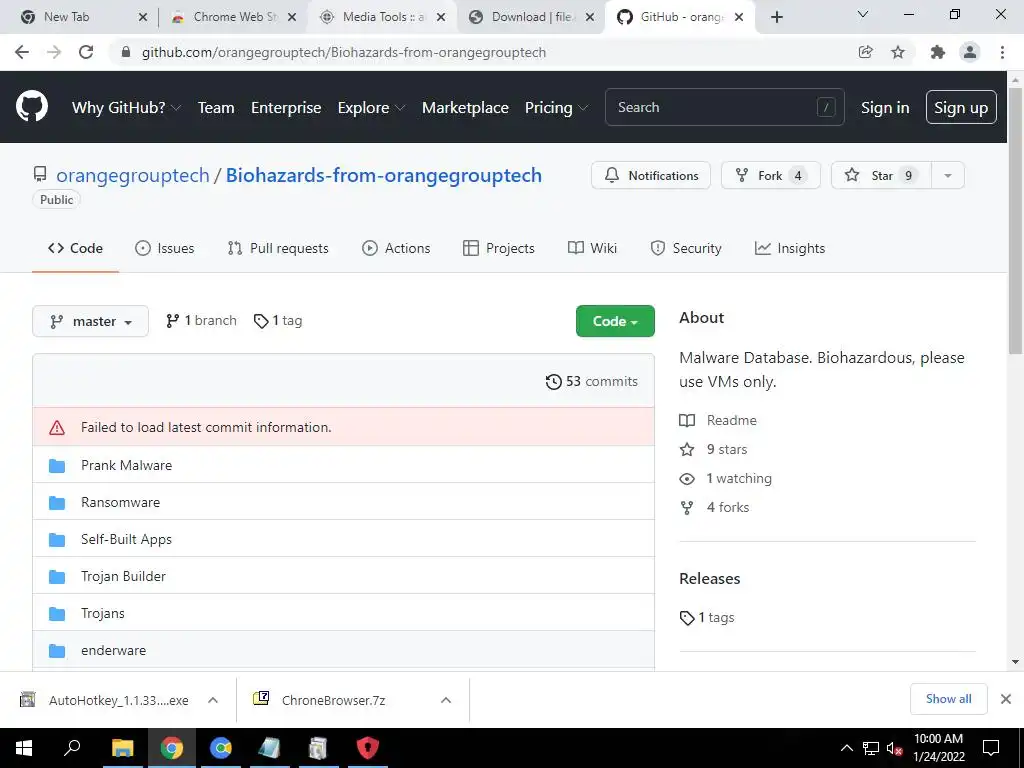Click the address bar URL
Image resolution: width=1024 pixels, height=768 pixels.
[x=344, y=52]
